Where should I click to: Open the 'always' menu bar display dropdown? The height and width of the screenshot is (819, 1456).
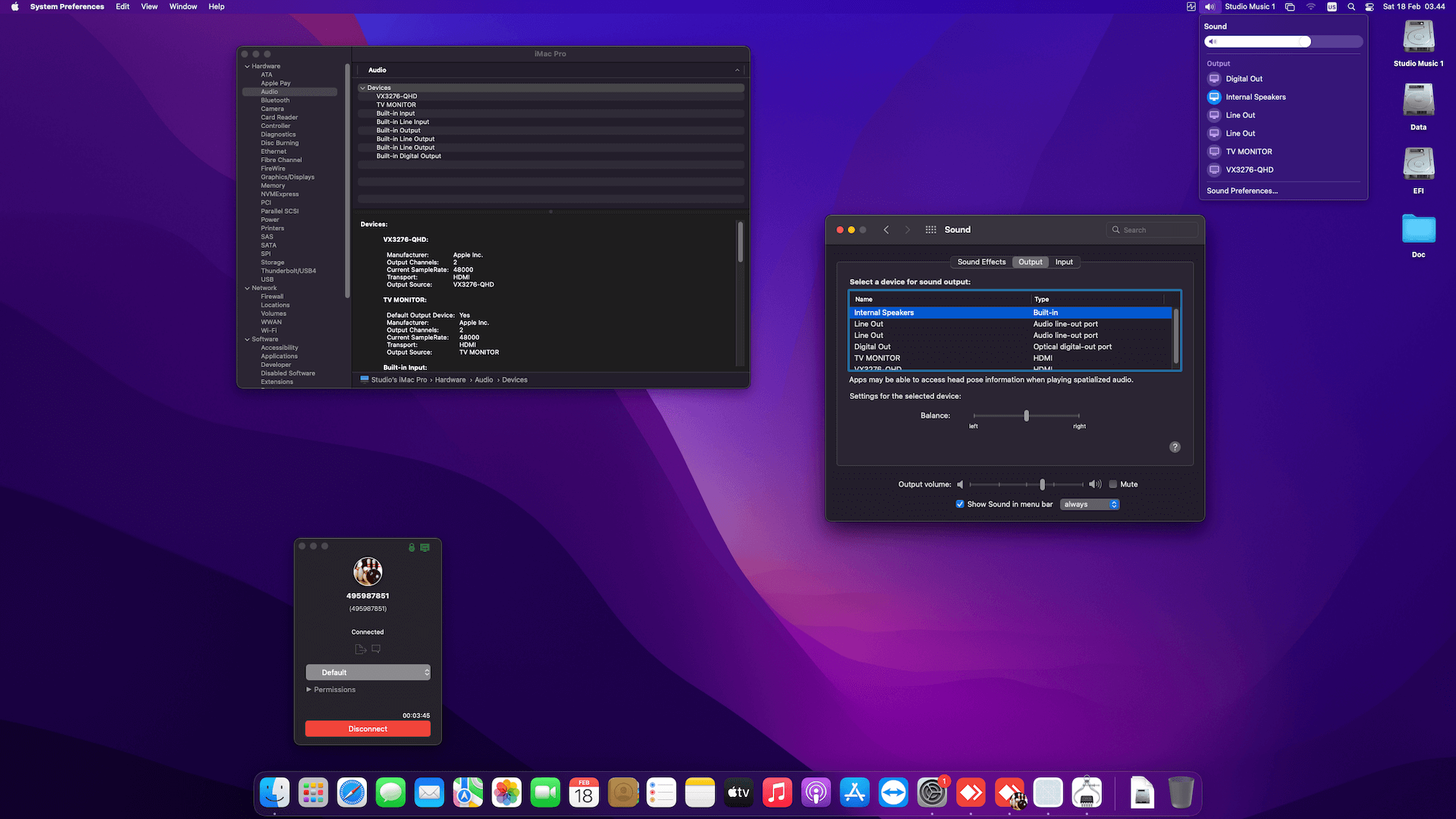pos(1090,504)
